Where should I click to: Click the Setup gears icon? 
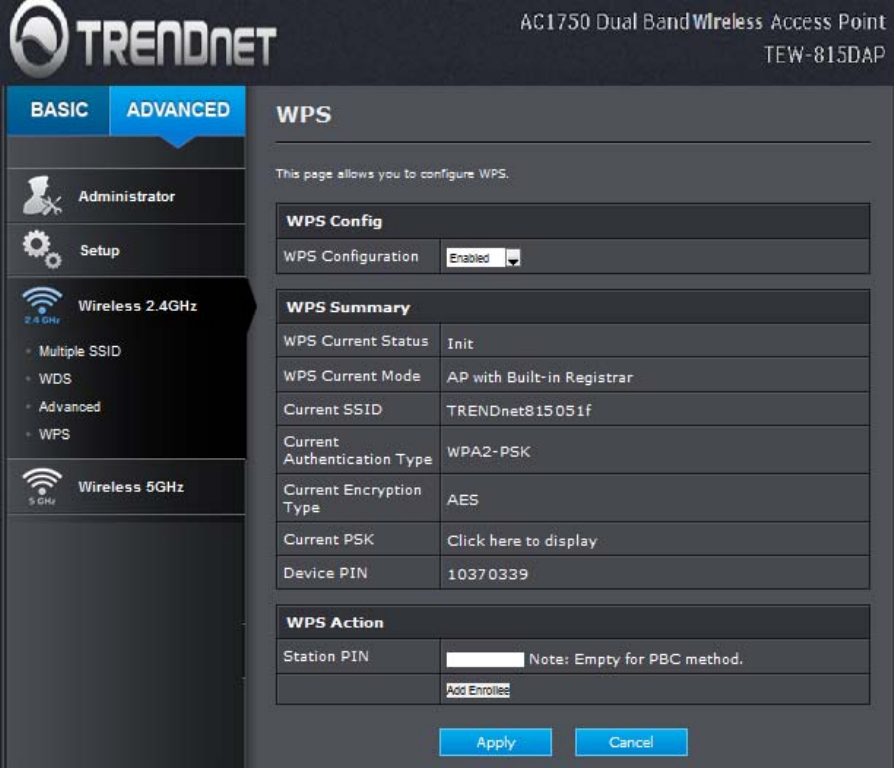pyautogui.click(x=42, y=249)
